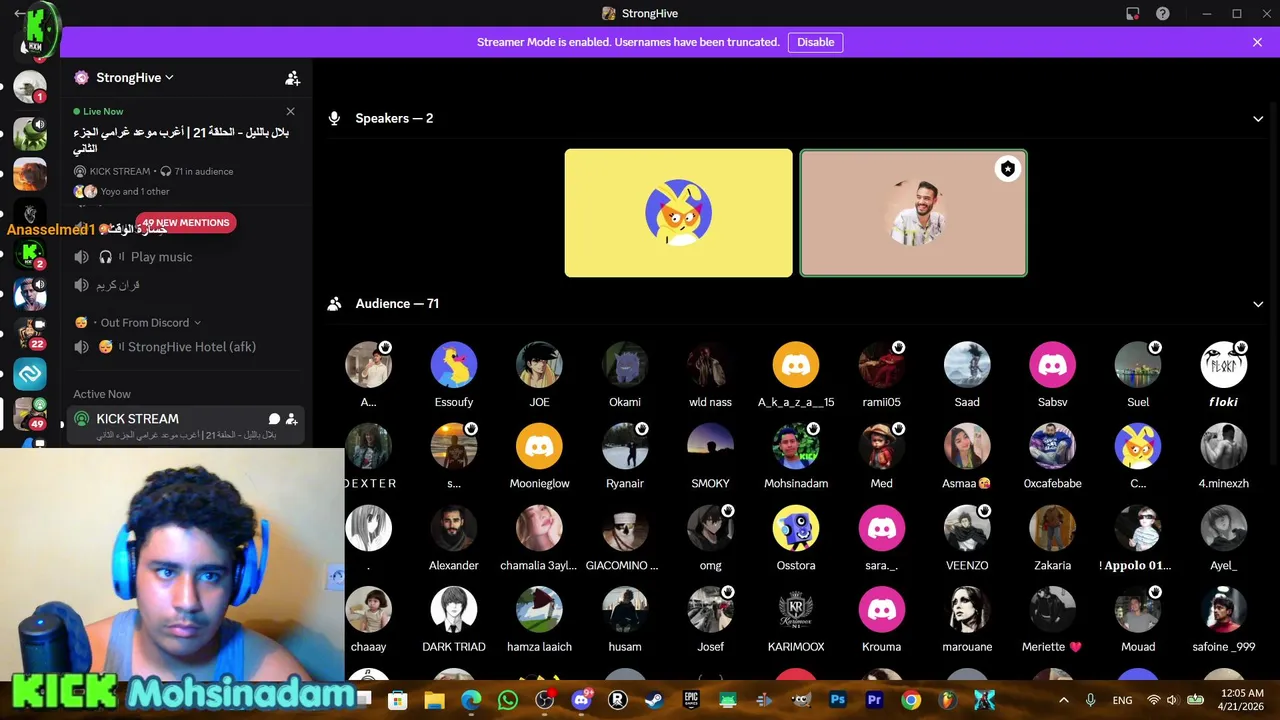Screen dimensions: 1280x720
Task: Click the moderator badge on the second speaker tile
Action: pos(1008,169)
